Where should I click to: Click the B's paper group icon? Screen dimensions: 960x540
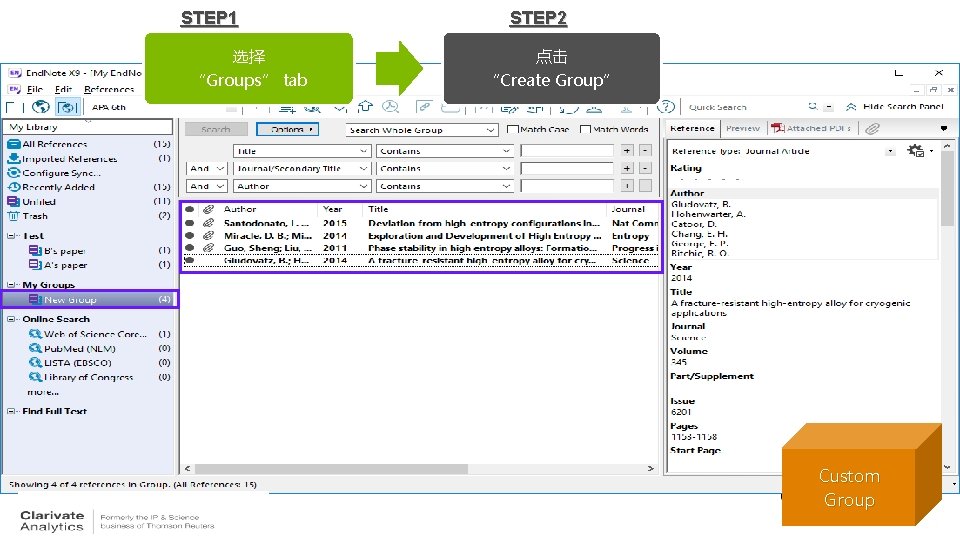[35, 250]
